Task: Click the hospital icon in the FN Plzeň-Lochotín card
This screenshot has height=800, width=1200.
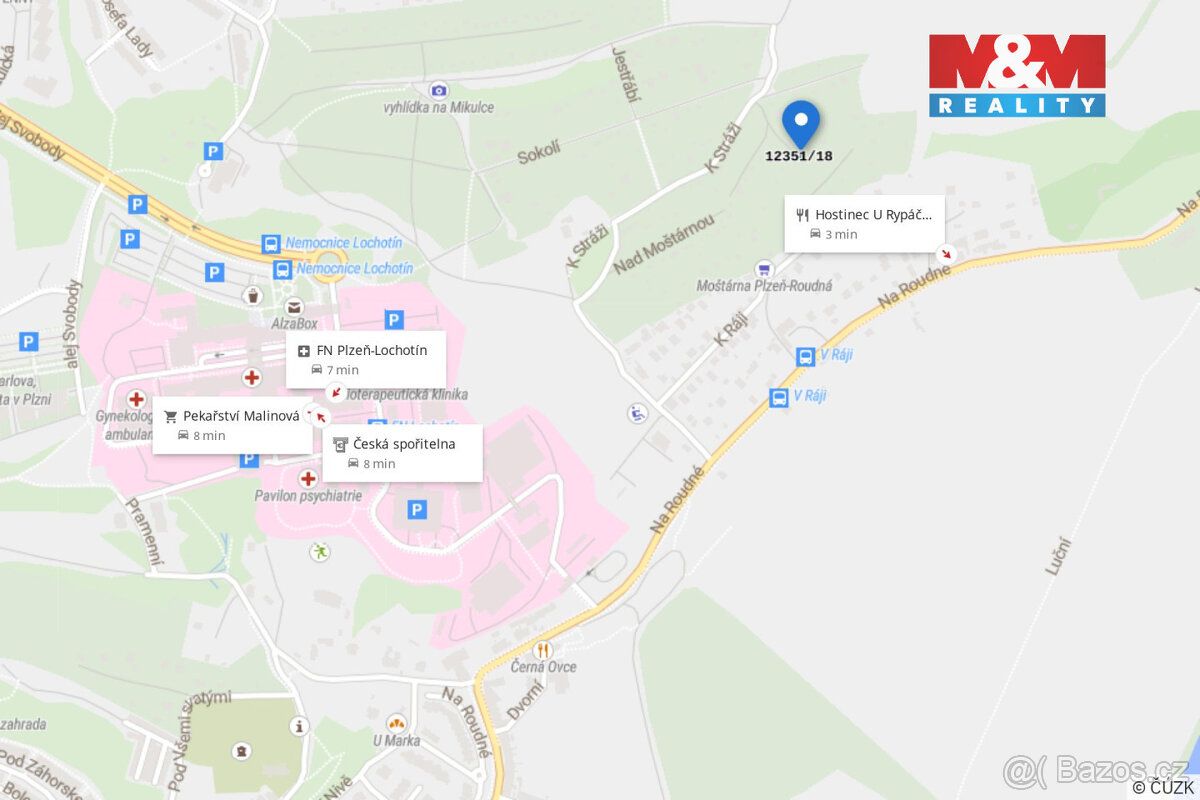Action: pos(304,351)
